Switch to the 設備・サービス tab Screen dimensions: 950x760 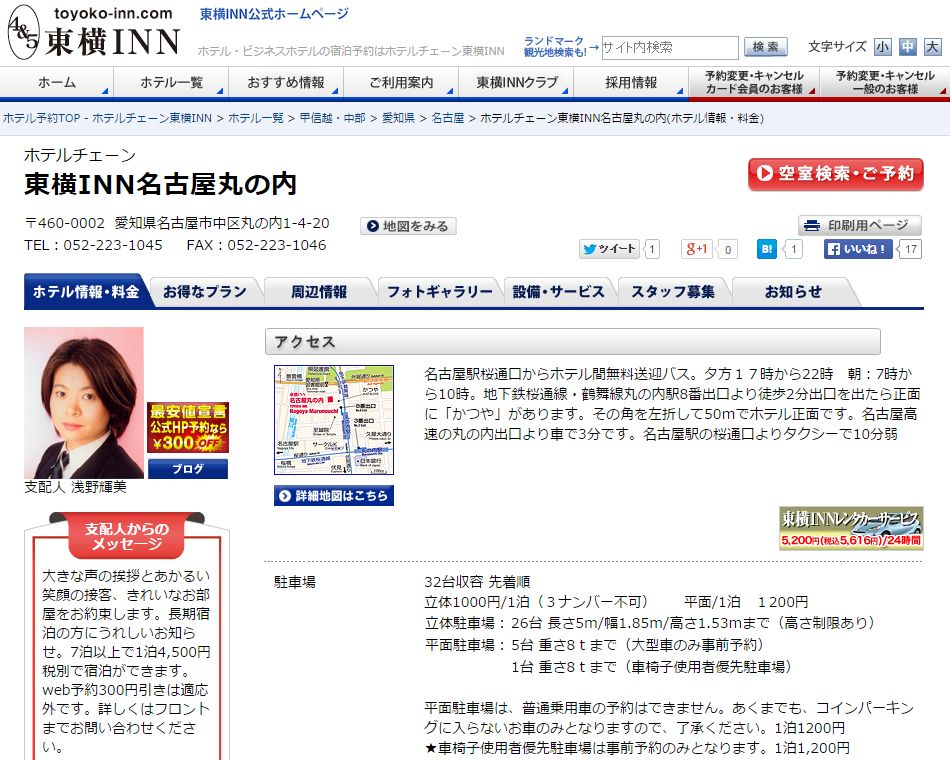(559, 292)
